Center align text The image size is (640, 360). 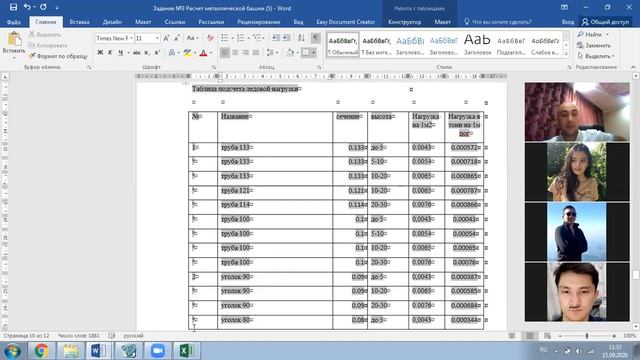[x=235, y=53]
